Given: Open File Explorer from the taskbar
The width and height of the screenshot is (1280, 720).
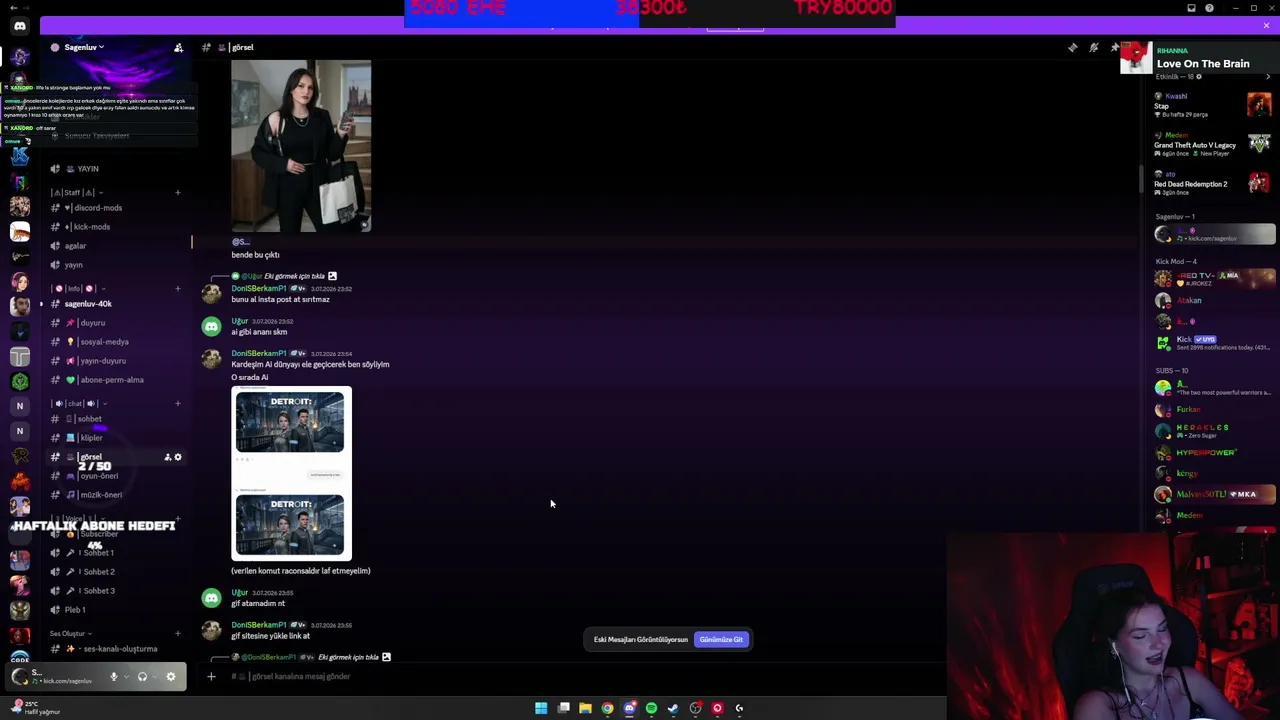Looking at the screenshot, I should coord(585,708).
